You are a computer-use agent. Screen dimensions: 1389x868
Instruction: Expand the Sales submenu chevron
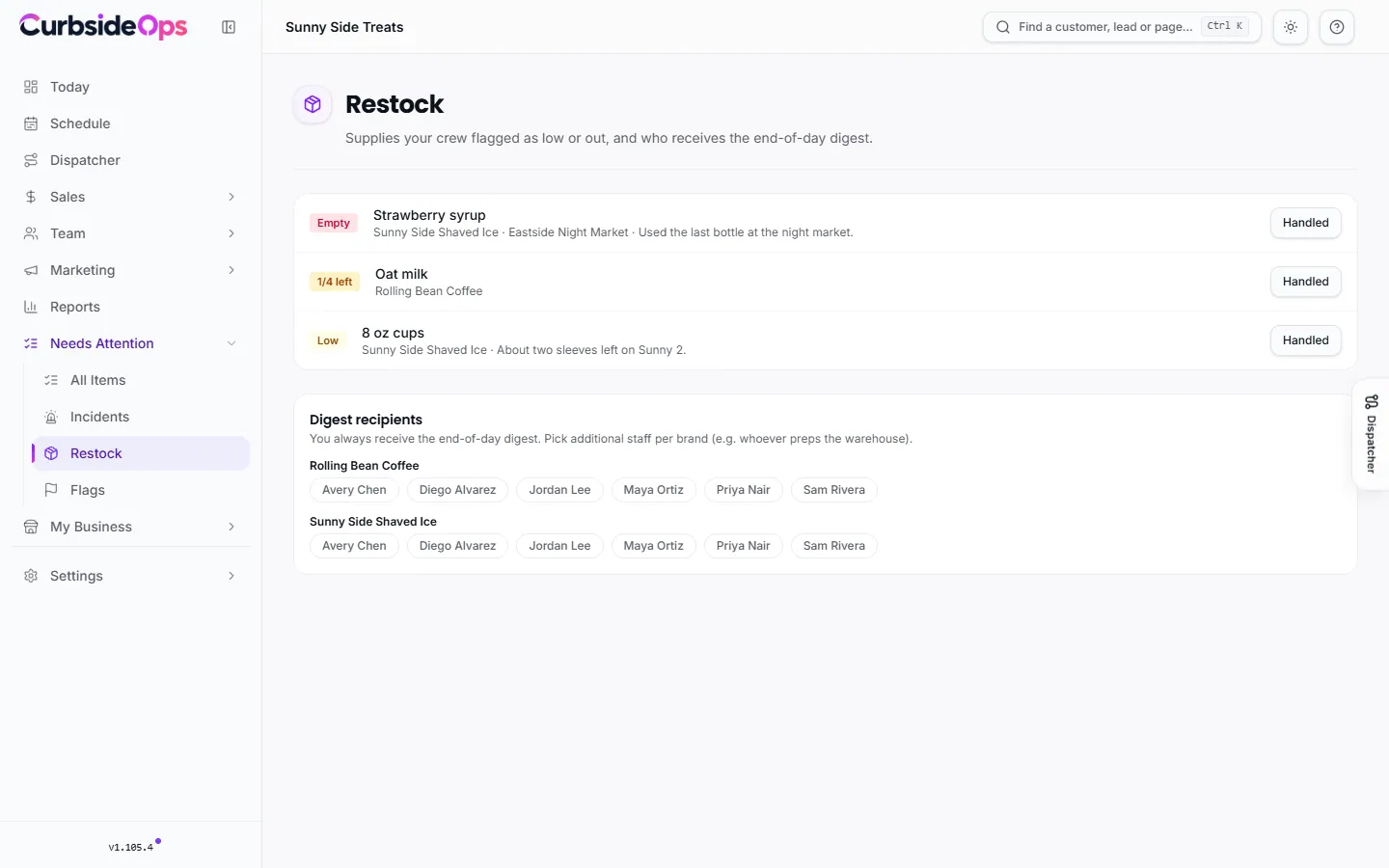coord(231,197)
